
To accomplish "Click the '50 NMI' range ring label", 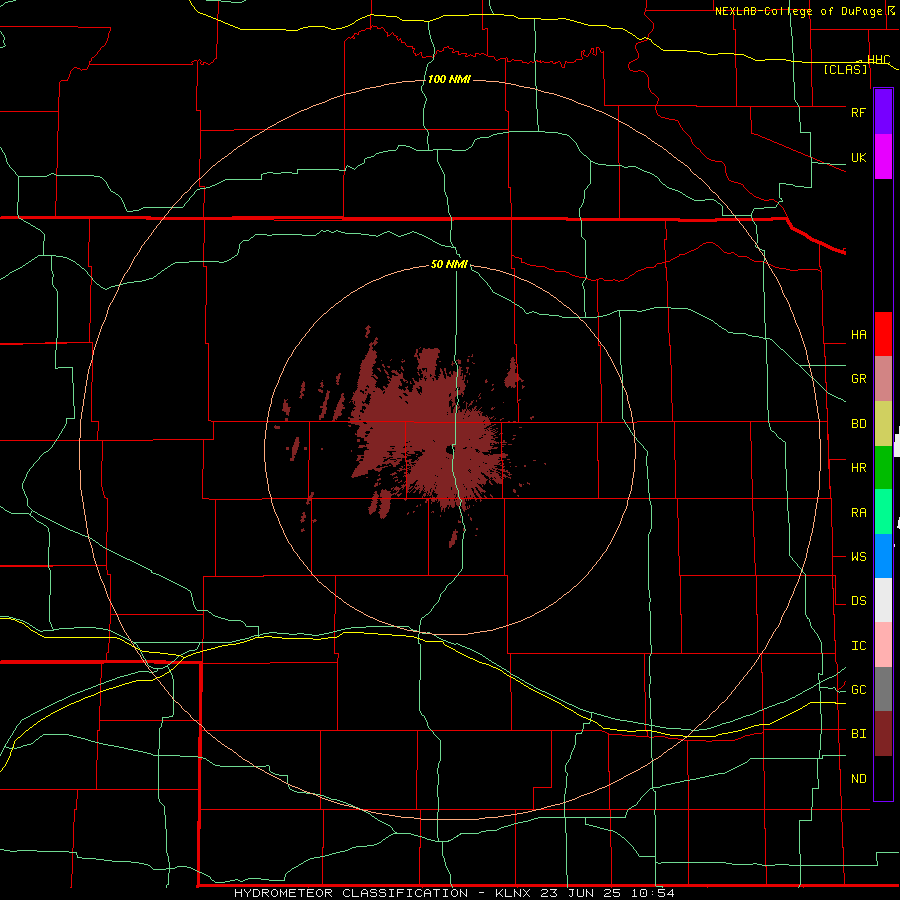I will click(449, 264).
